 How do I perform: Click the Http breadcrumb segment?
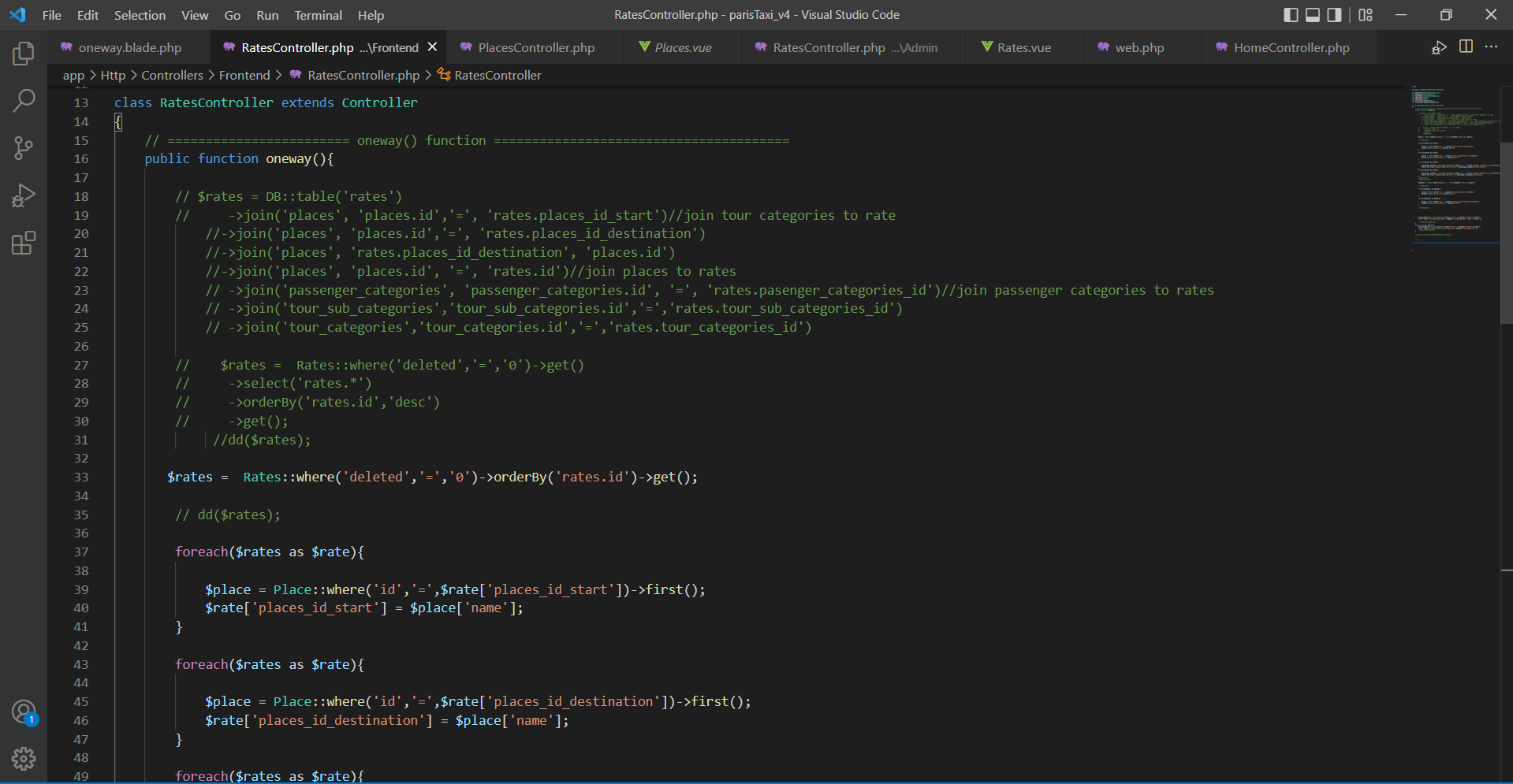113,75
